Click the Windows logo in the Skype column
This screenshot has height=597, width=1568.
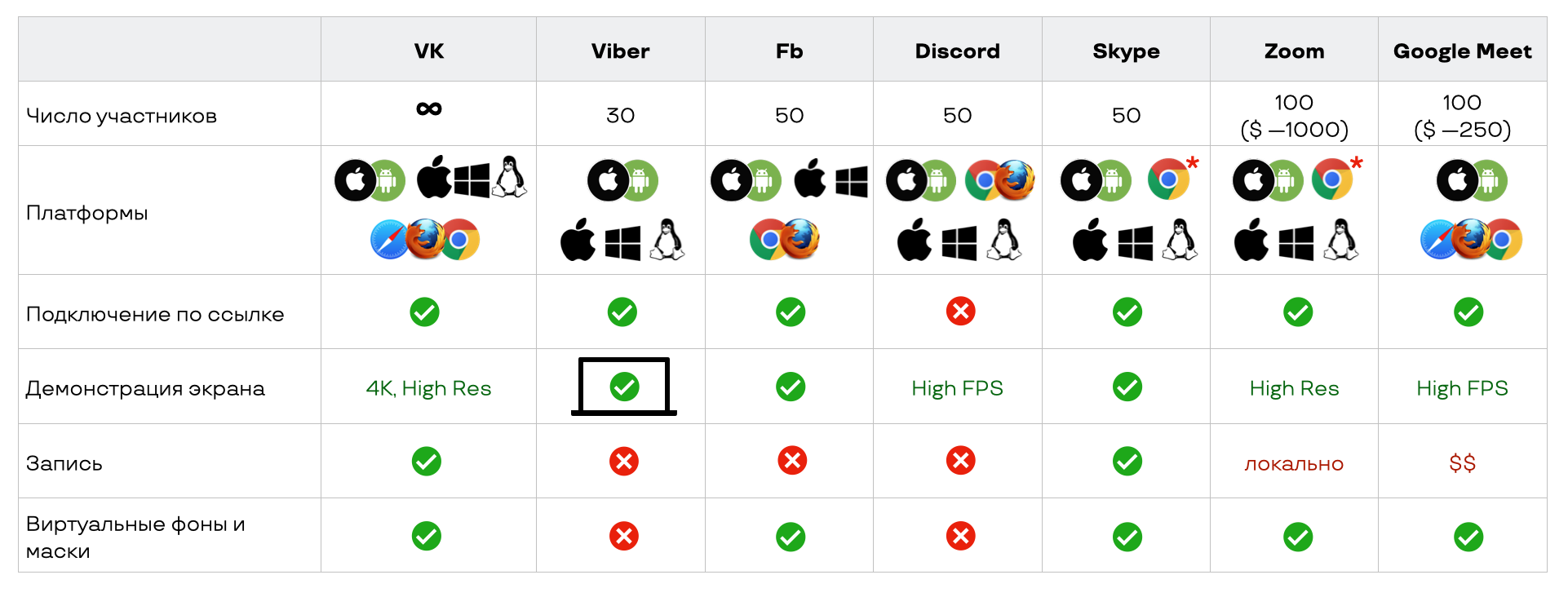pyautogui.click(x=1135, y=242)
